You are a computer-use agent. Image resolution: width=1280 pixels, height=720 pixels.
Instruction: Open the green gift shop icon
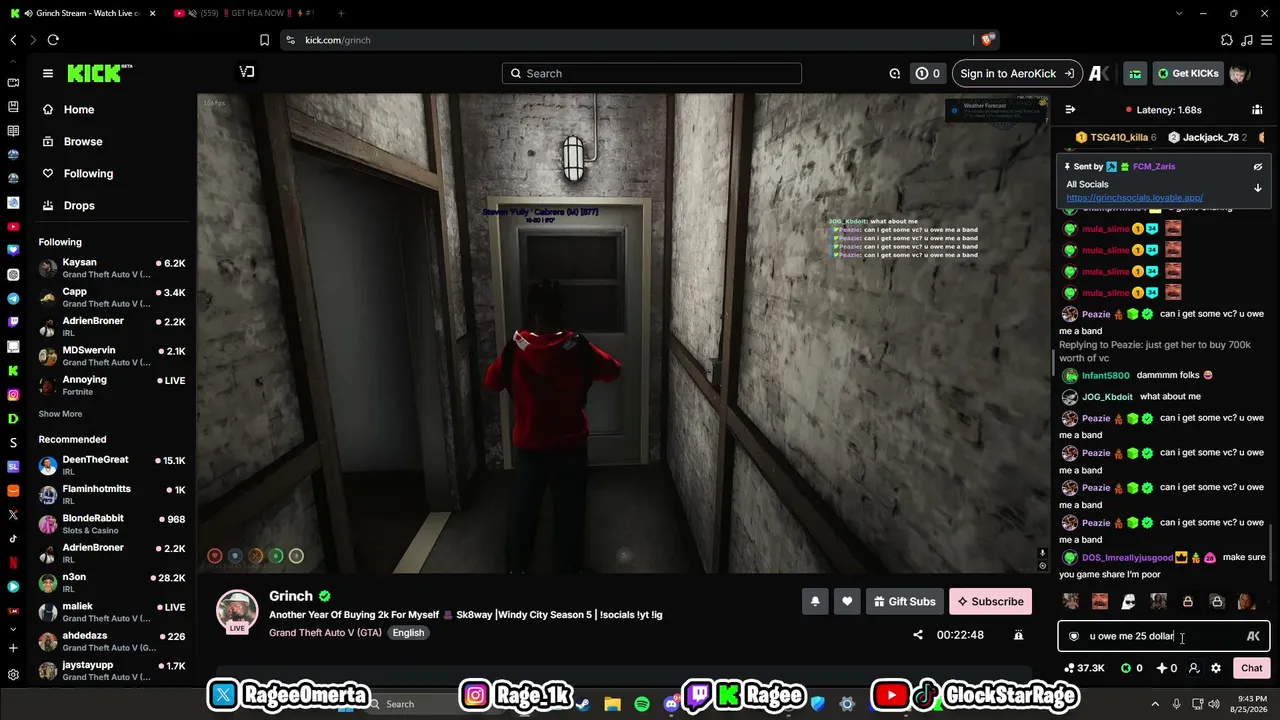[1135, 73]
